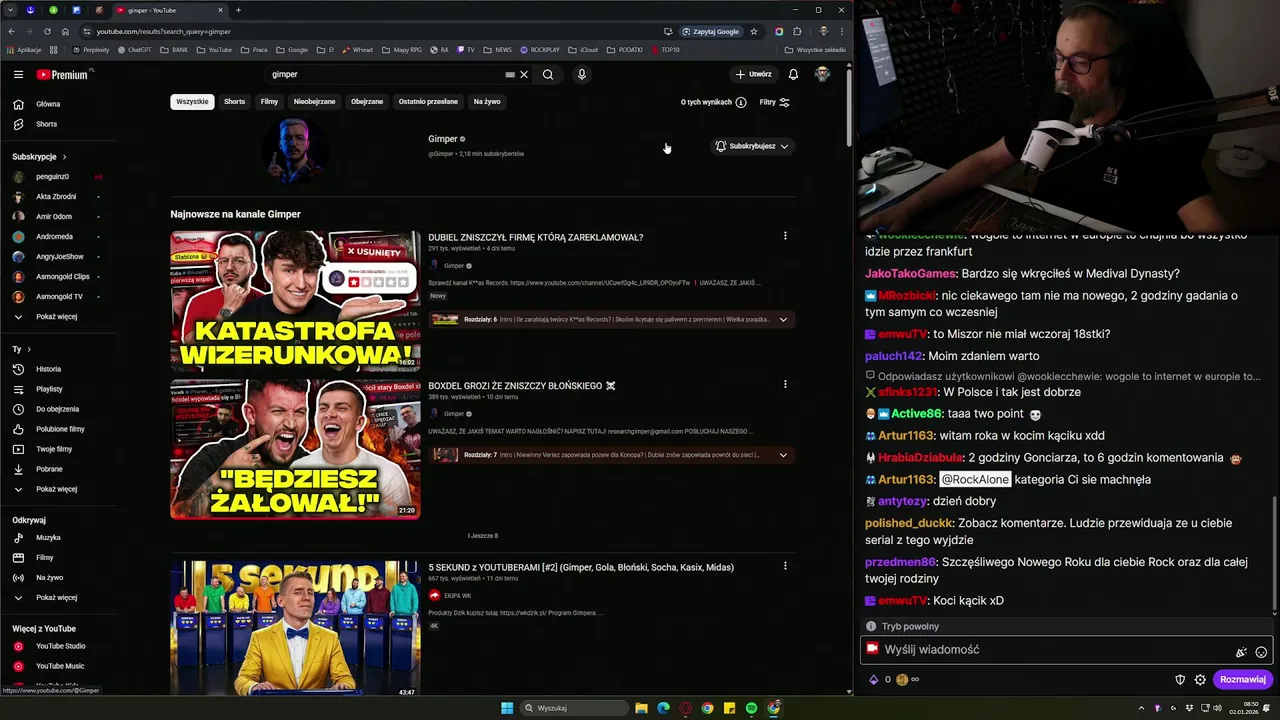Viewport: 1280px width, 720px height.
Task: Open YouTube account avatar menu
Action: click(x=822, y=74)
